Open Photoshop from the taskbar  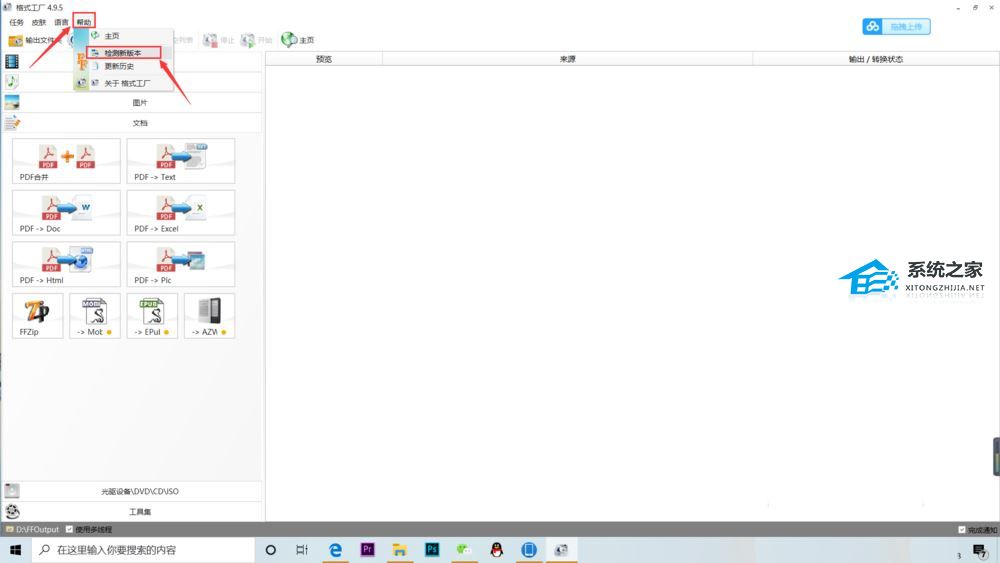pos(432,550)
